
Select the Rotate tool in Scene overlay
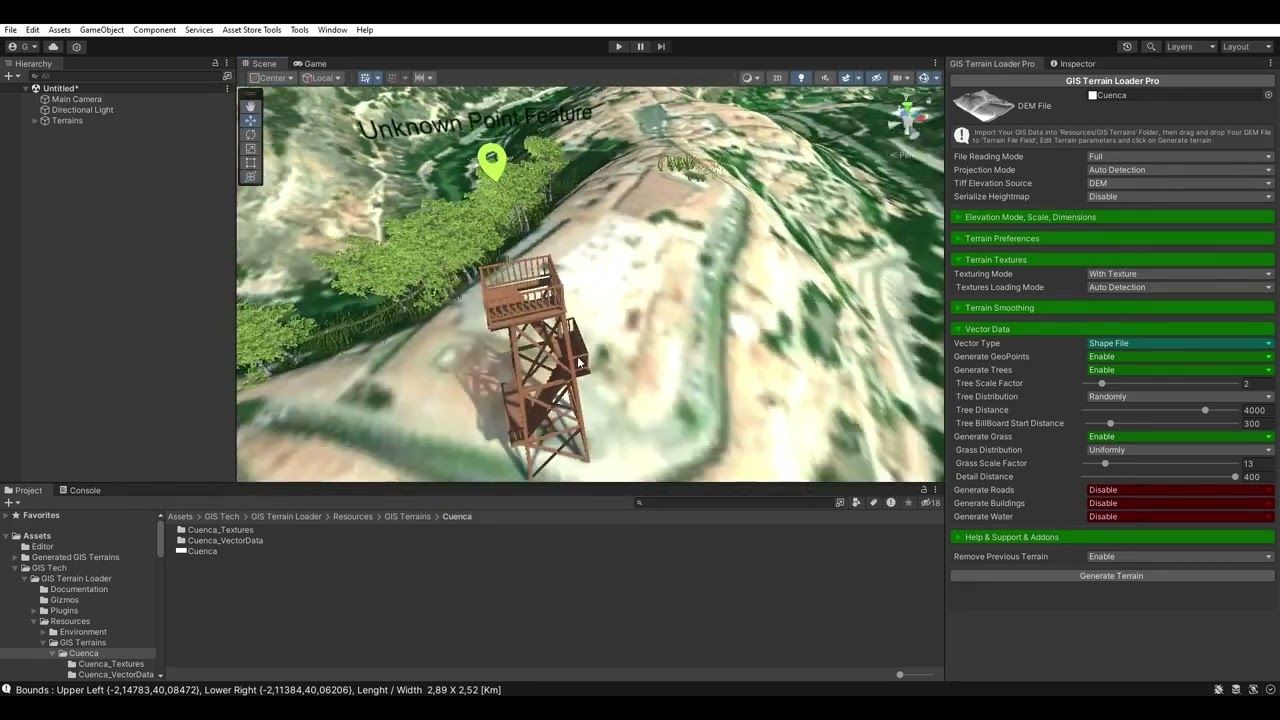pos(250,134)
